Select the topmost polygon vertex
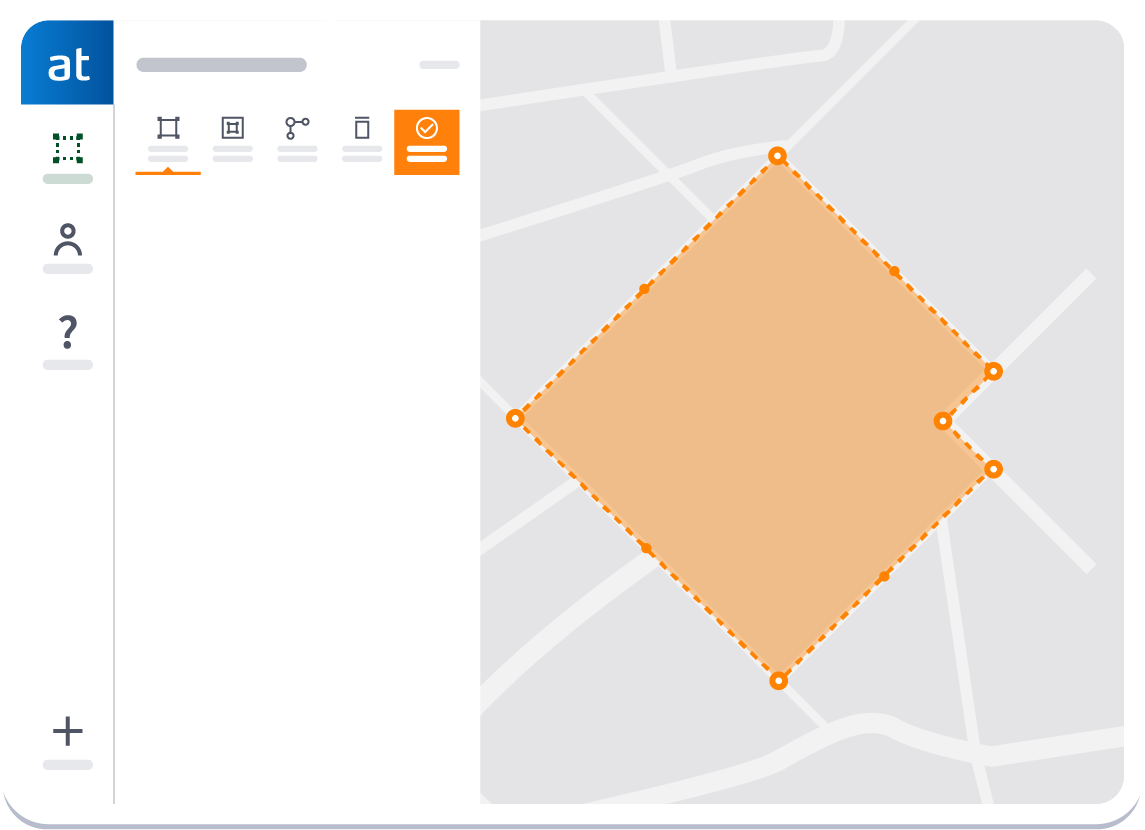 point(778,155)
